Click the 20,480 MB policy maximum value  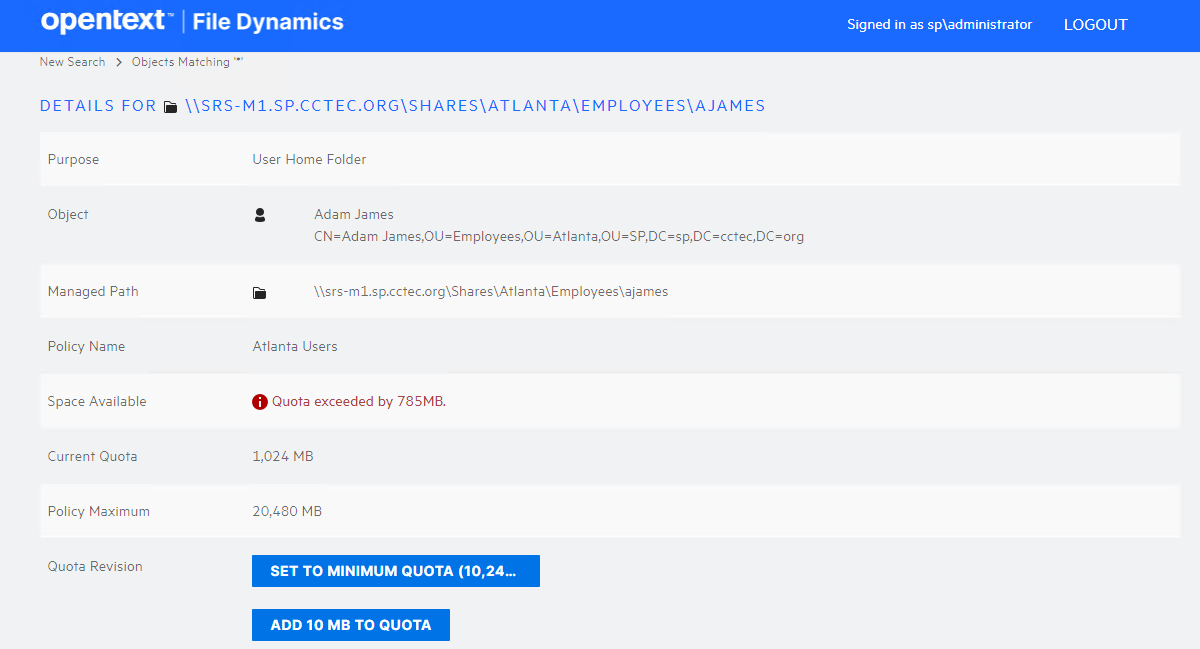tap(287, 512)
